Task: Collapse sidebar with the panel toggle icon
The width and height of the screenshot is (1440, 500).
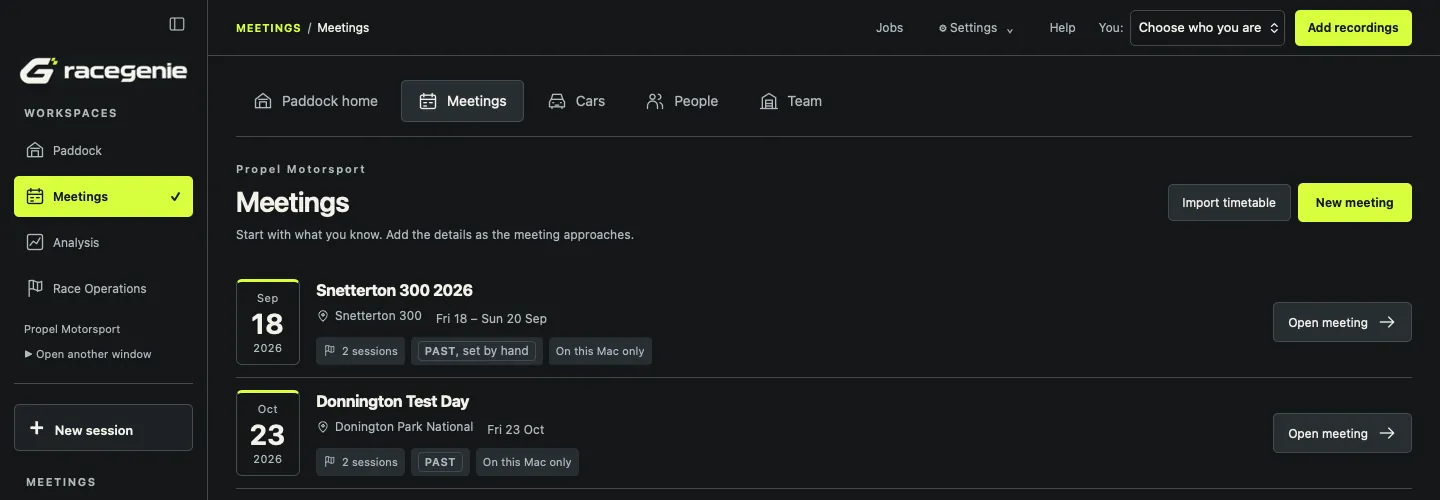Action: [x=177, y=24]
